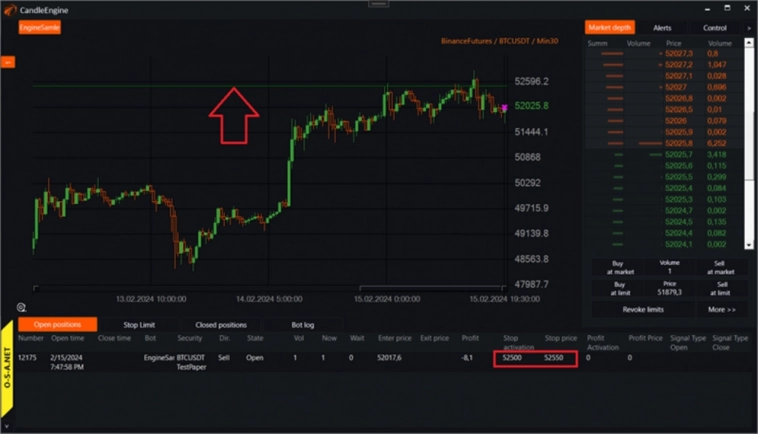This screenshot has height=434, width=758.
Task: Expand options via the More >> button
Action: [722, 310]
